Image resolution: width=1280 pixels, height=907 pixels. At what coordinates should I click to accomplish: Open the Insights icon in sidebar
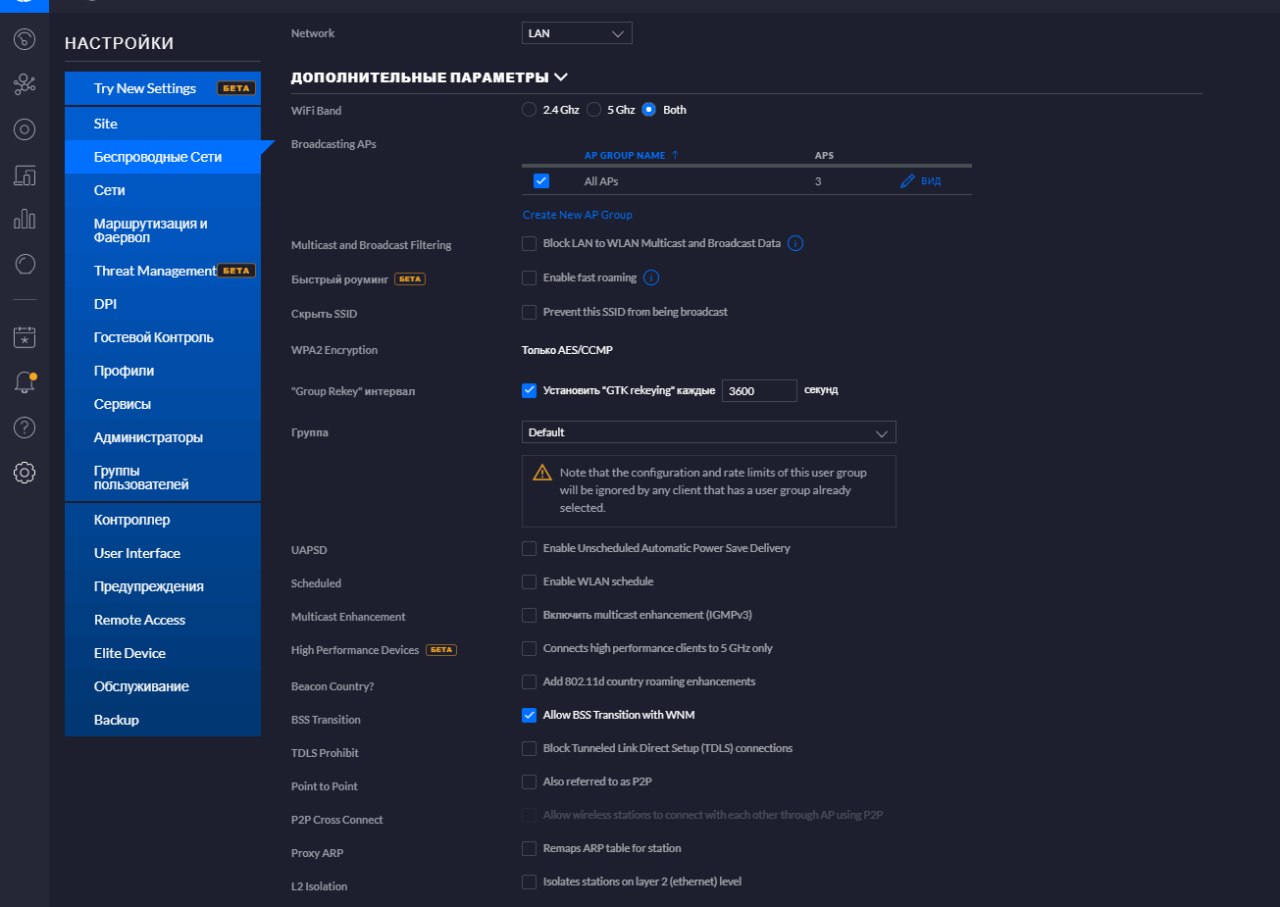tap(25, 264)
